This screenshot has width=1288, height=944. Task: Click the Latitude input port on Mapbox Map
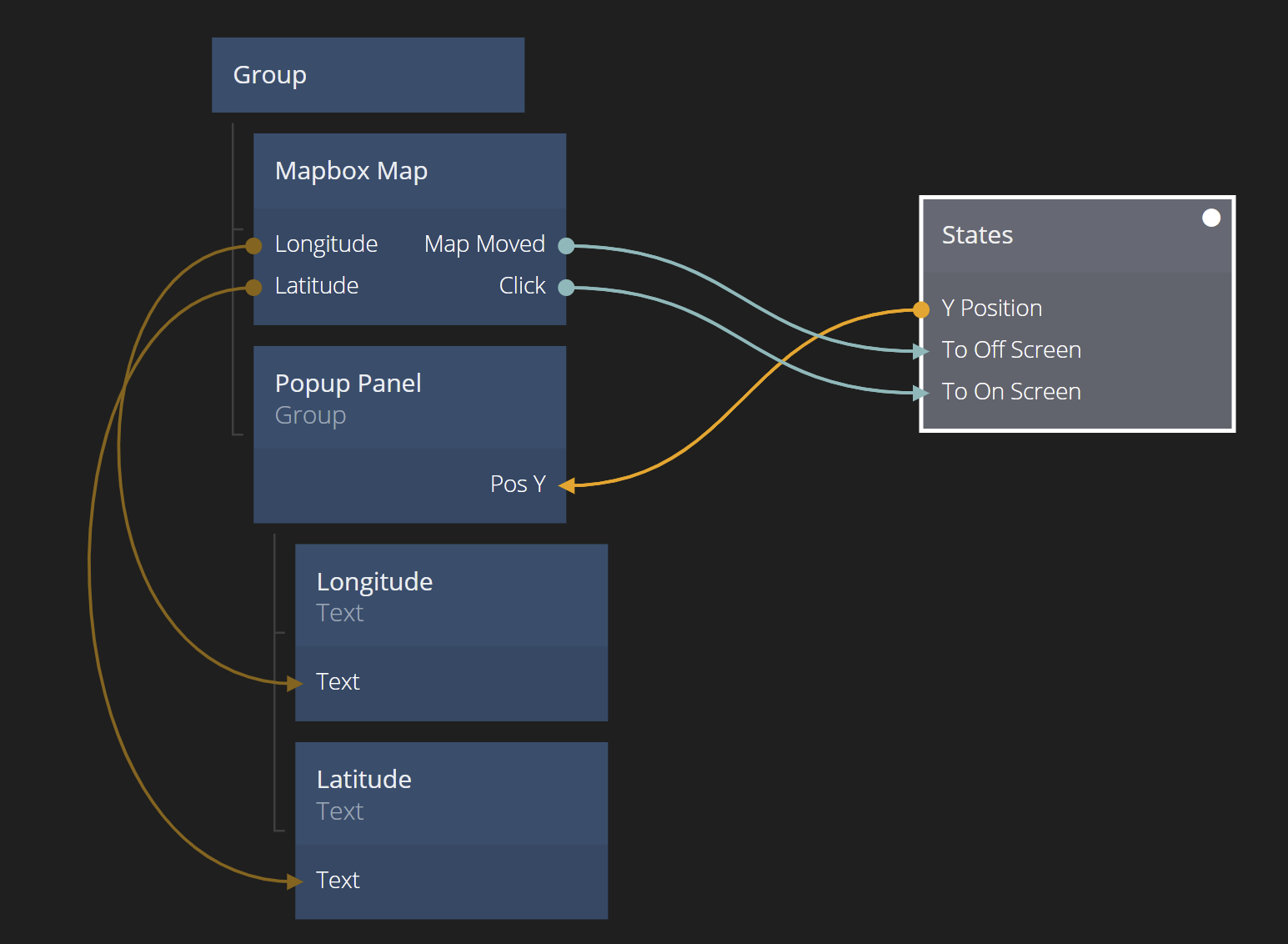[253, 288]
